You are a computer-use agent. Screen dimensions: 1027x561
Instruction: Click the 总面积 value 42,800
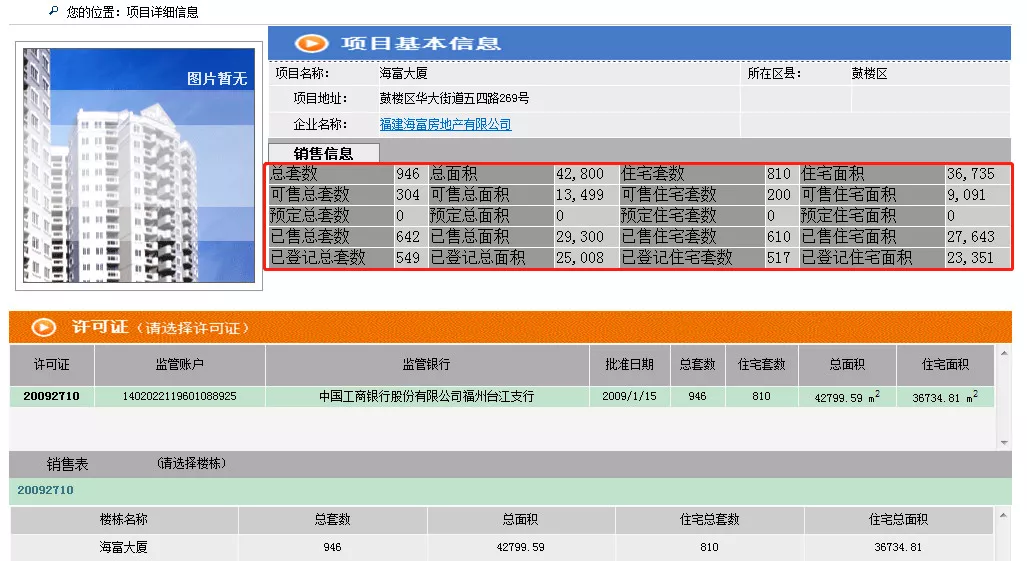click(x=580, y=173)
